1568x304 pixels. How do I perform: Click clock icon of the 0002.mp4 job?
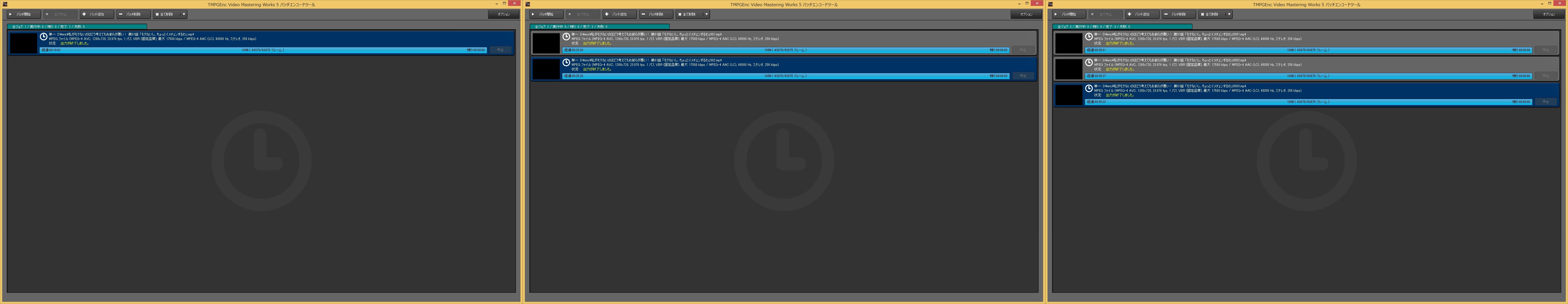[x=1089, y=63]
